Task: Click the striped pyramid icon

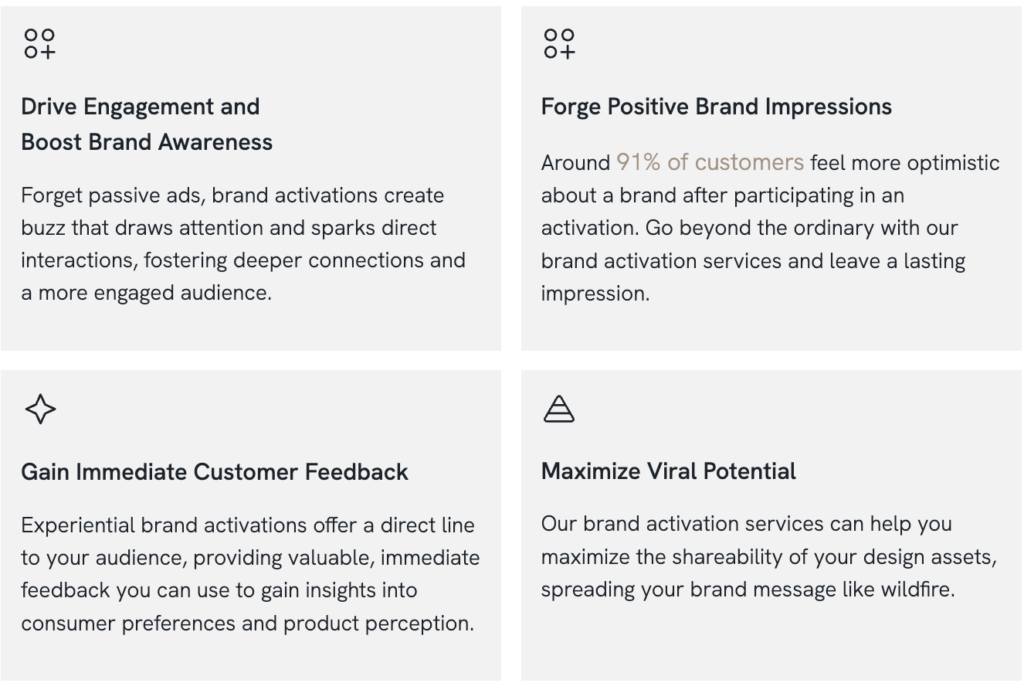Action: [559, 409]
